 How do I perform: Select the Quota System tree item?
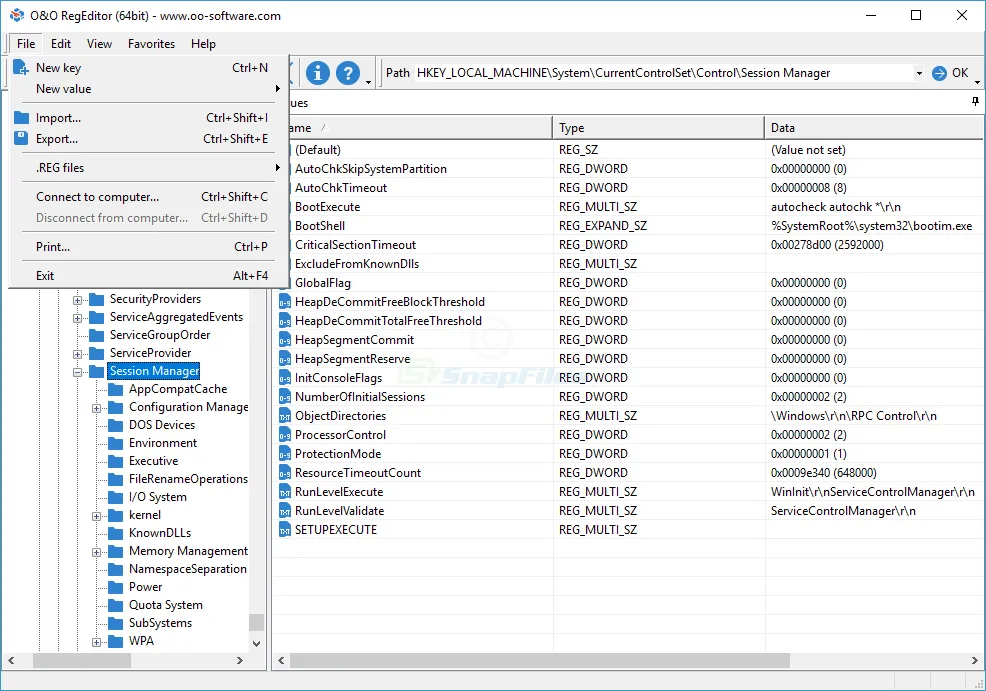[x=165, y=605]
